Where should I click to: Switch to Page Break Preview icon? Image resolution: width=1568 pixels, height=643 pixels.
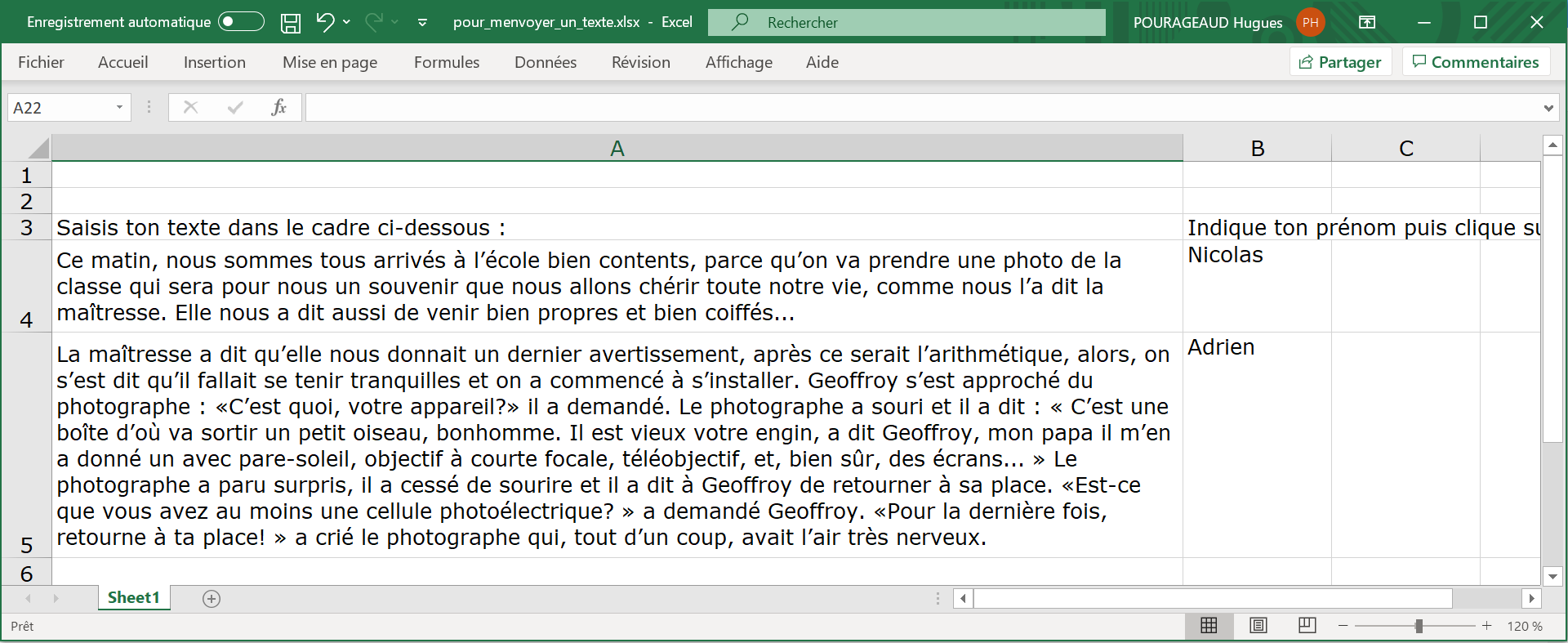coord(1307,626)
